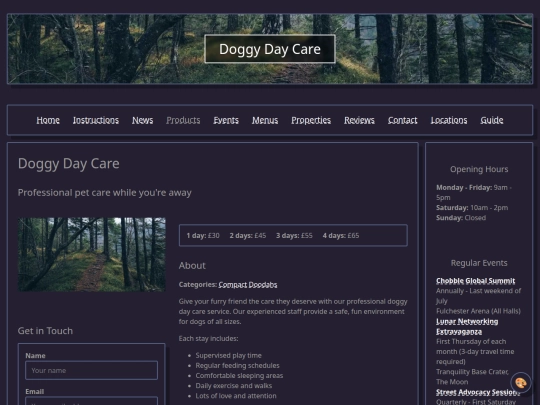This screenshot has width=540, height=405.
Task: Click the forest product thumbnail image
Action: coord(92,255)
